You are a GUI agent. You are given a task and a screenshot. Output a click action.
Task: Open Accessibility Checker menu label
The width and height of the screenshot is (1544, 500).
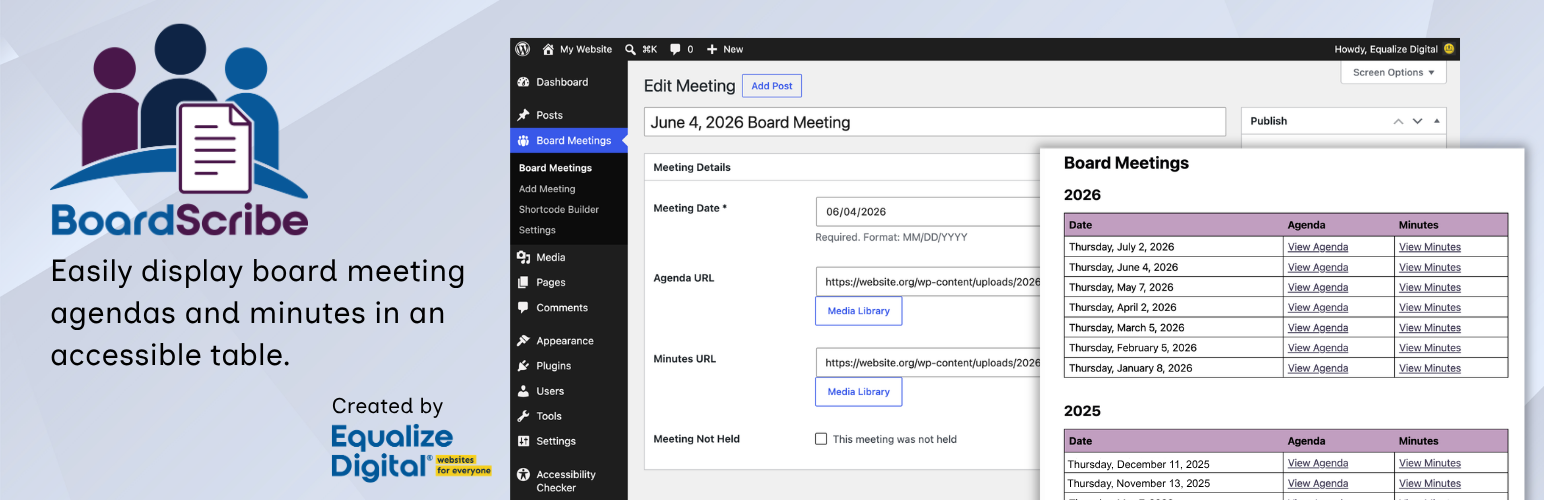[x=566, y=481]
